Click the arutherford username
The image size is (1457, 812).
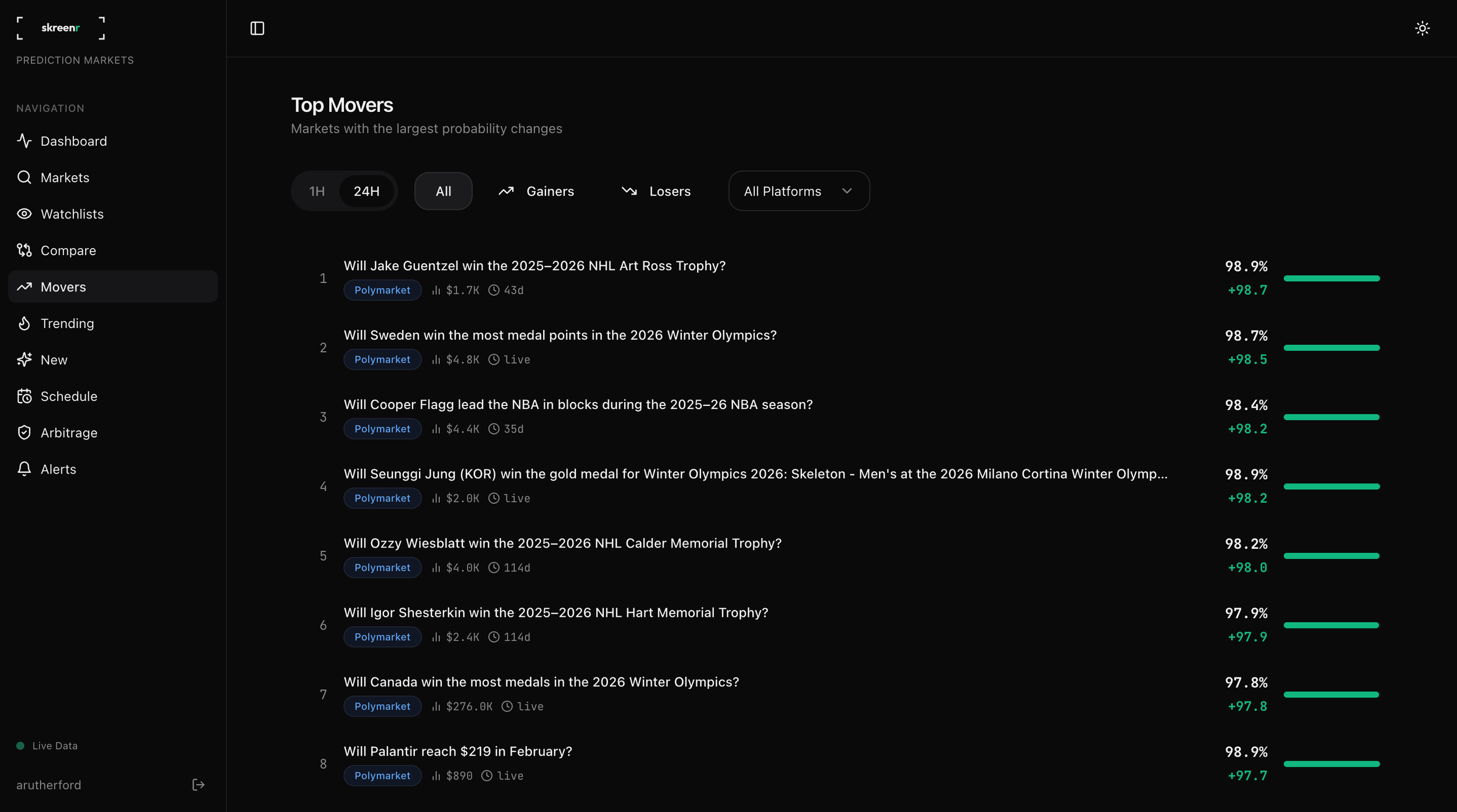click(49, 785)
